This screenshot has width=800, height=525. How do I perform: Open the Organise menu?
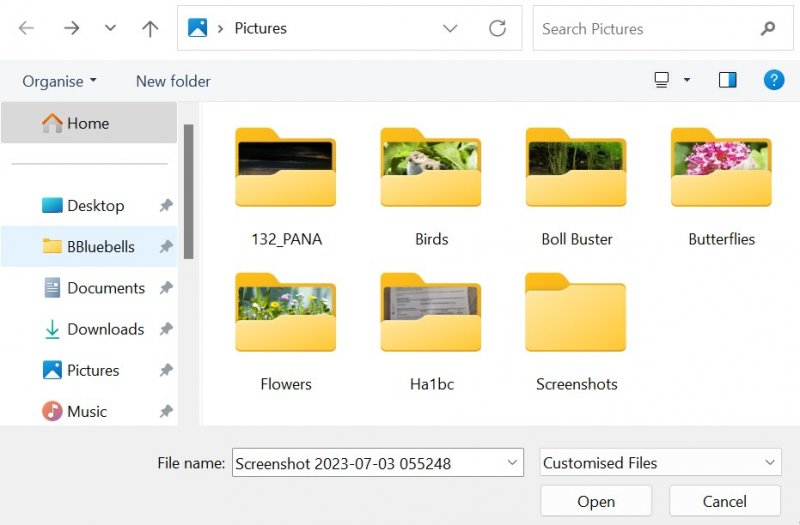coord(60,81)
